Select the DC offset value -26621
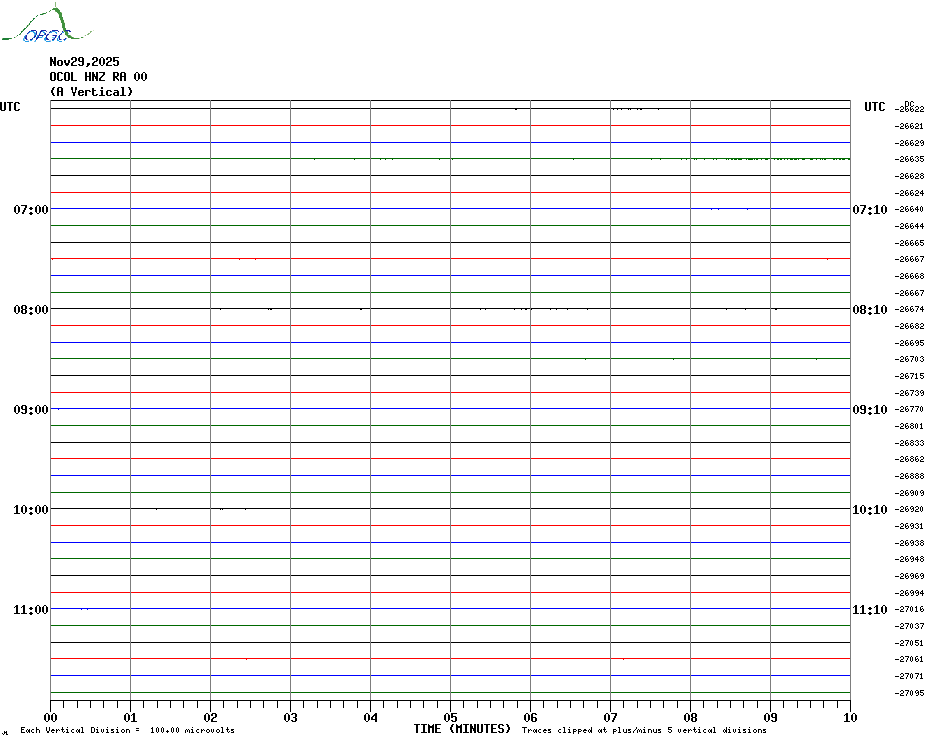This screenshot has height=744, width=930. (x=909, y=126)
